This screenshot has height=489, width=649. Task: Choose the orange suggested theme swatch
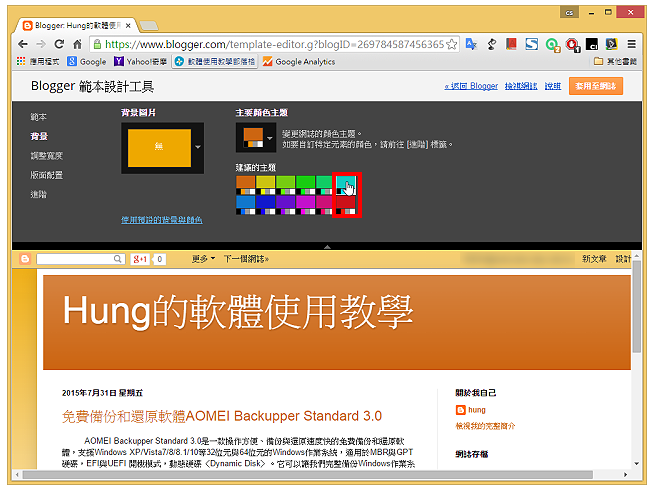tap(245, 185)
